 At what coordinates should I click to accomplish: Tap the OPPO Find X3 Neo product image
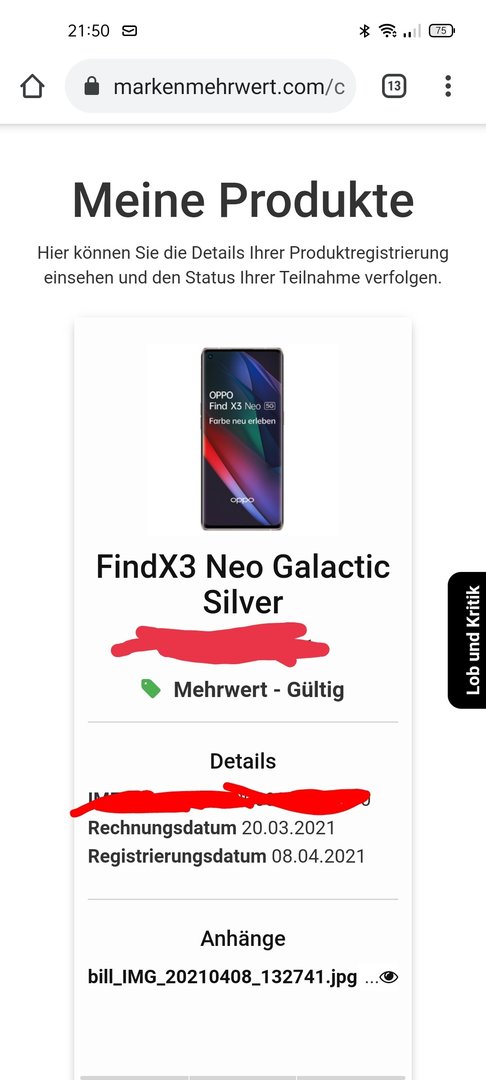(242, 439)
